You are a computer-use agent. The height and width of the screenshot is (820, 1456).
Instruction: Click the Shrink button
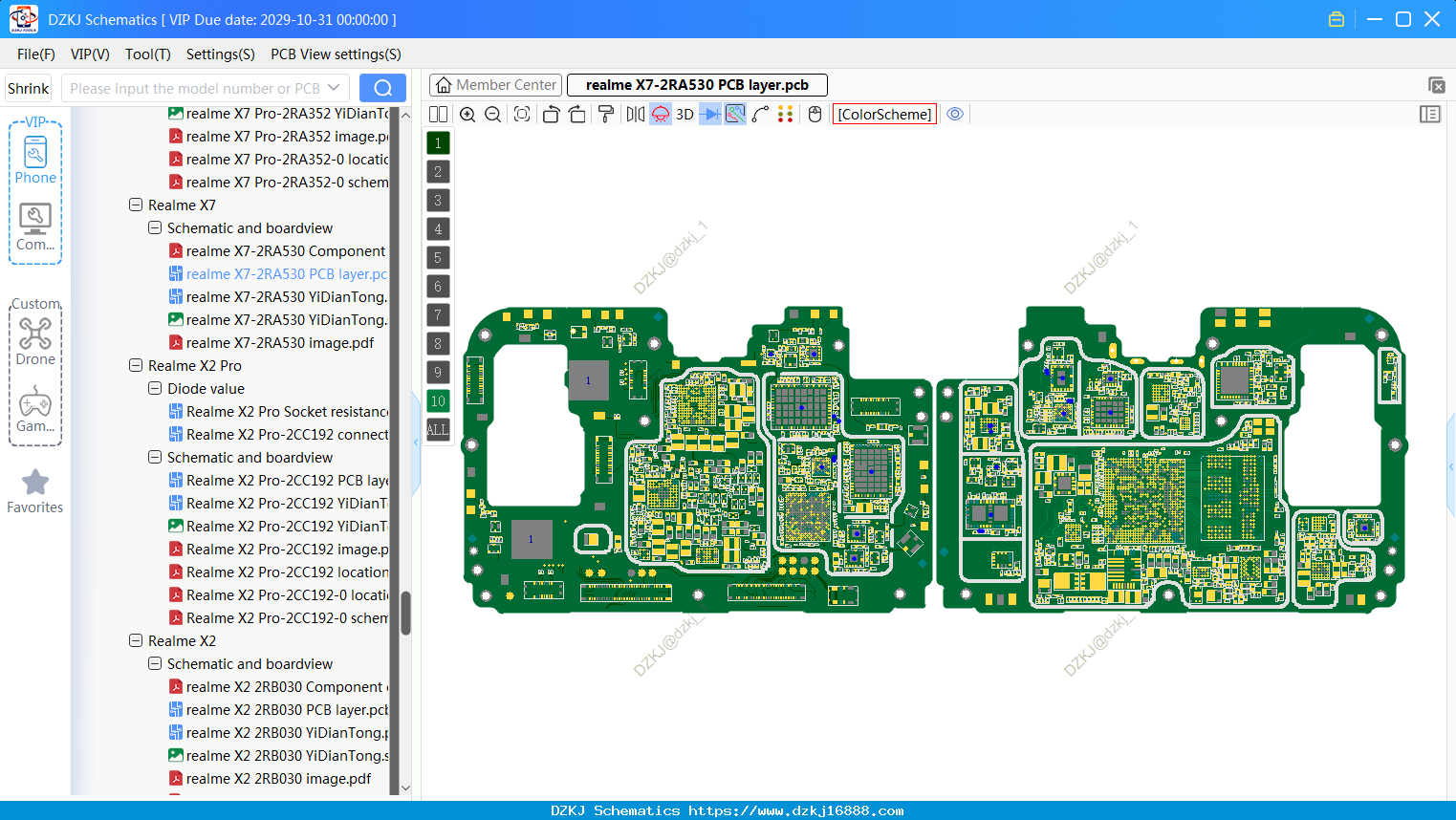[29, 88]
